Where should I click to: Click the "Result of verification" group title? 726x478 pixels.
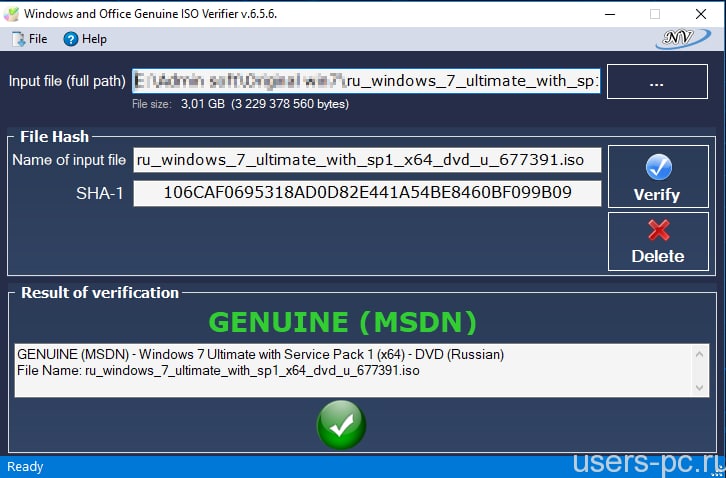(100, 293)
